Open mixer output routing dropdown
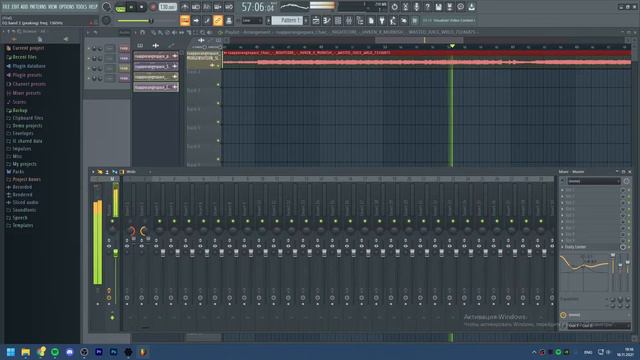 tap(598, 326)
